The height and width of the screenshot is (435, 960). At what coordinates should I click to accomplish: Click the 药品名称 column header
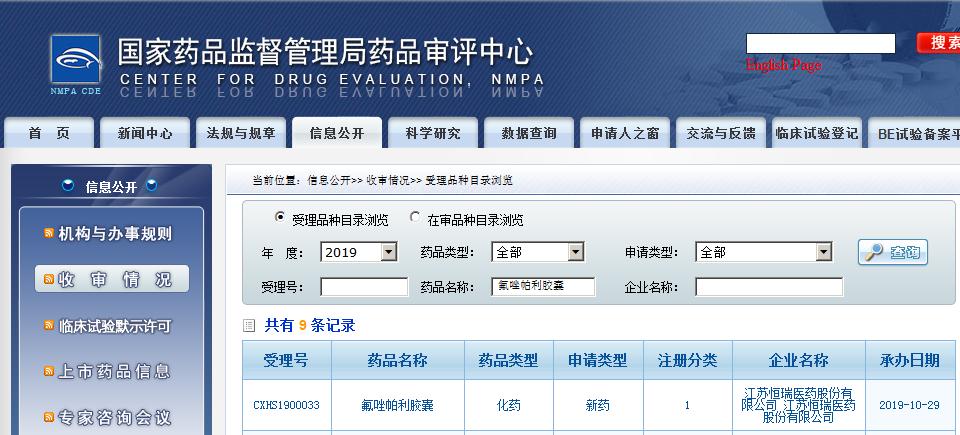click(x=398, y=360)
